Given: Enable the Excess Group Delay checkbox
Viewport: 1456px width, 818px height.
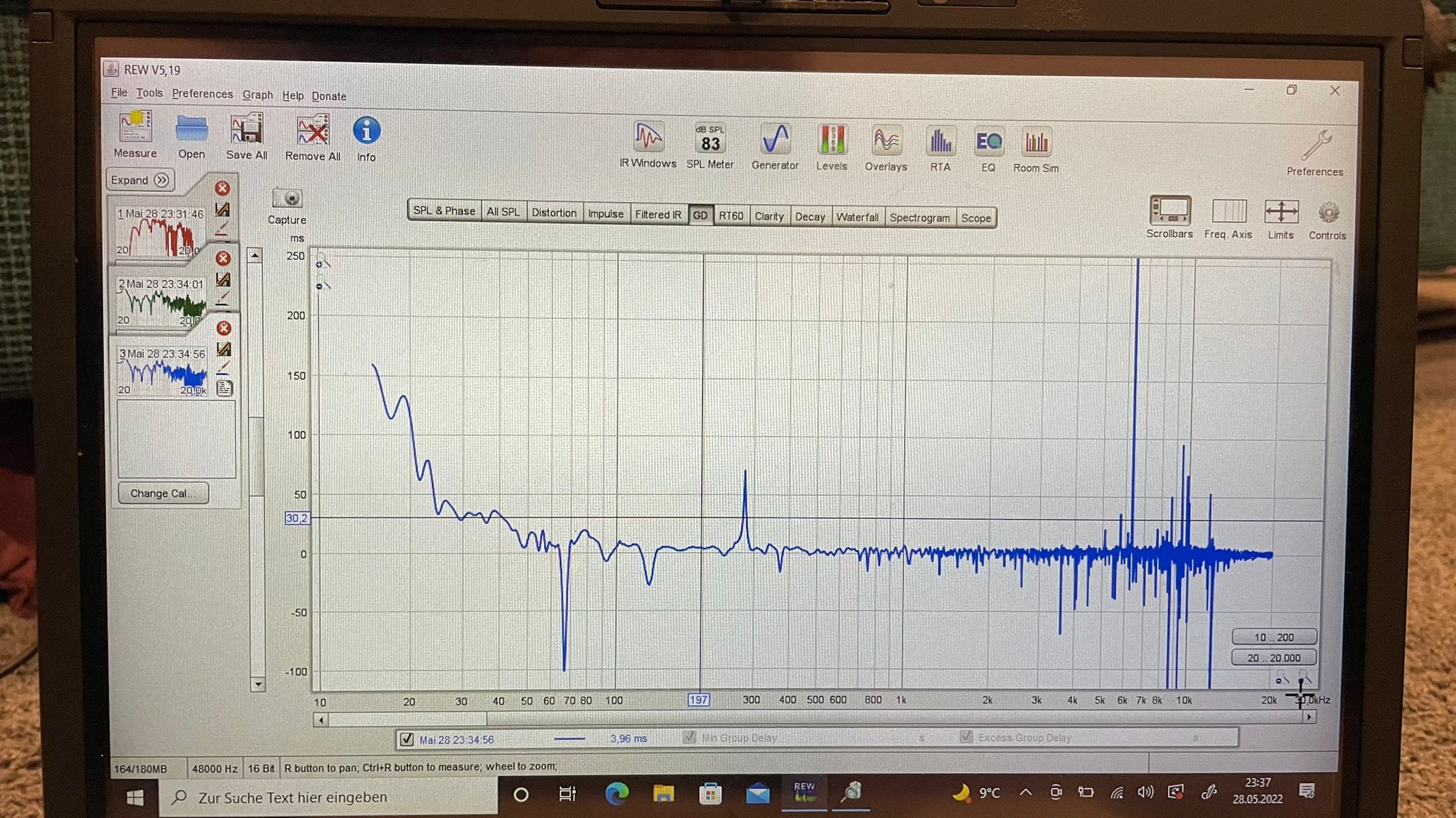Looking at the screenshot, I should (x=966, y=737).
